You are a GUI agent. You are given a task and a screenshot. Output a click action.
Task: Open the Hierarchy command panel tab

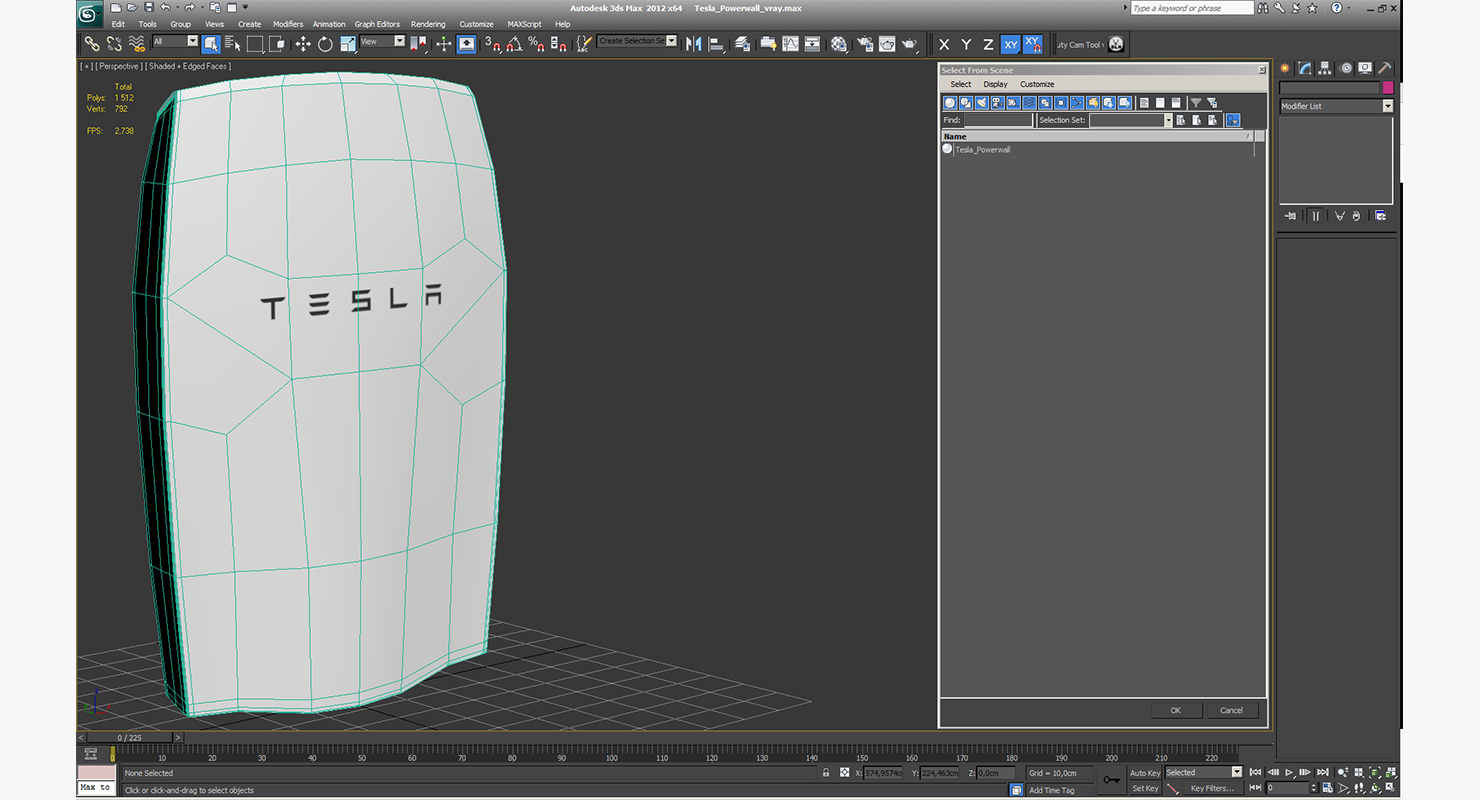coord(1325,68)
